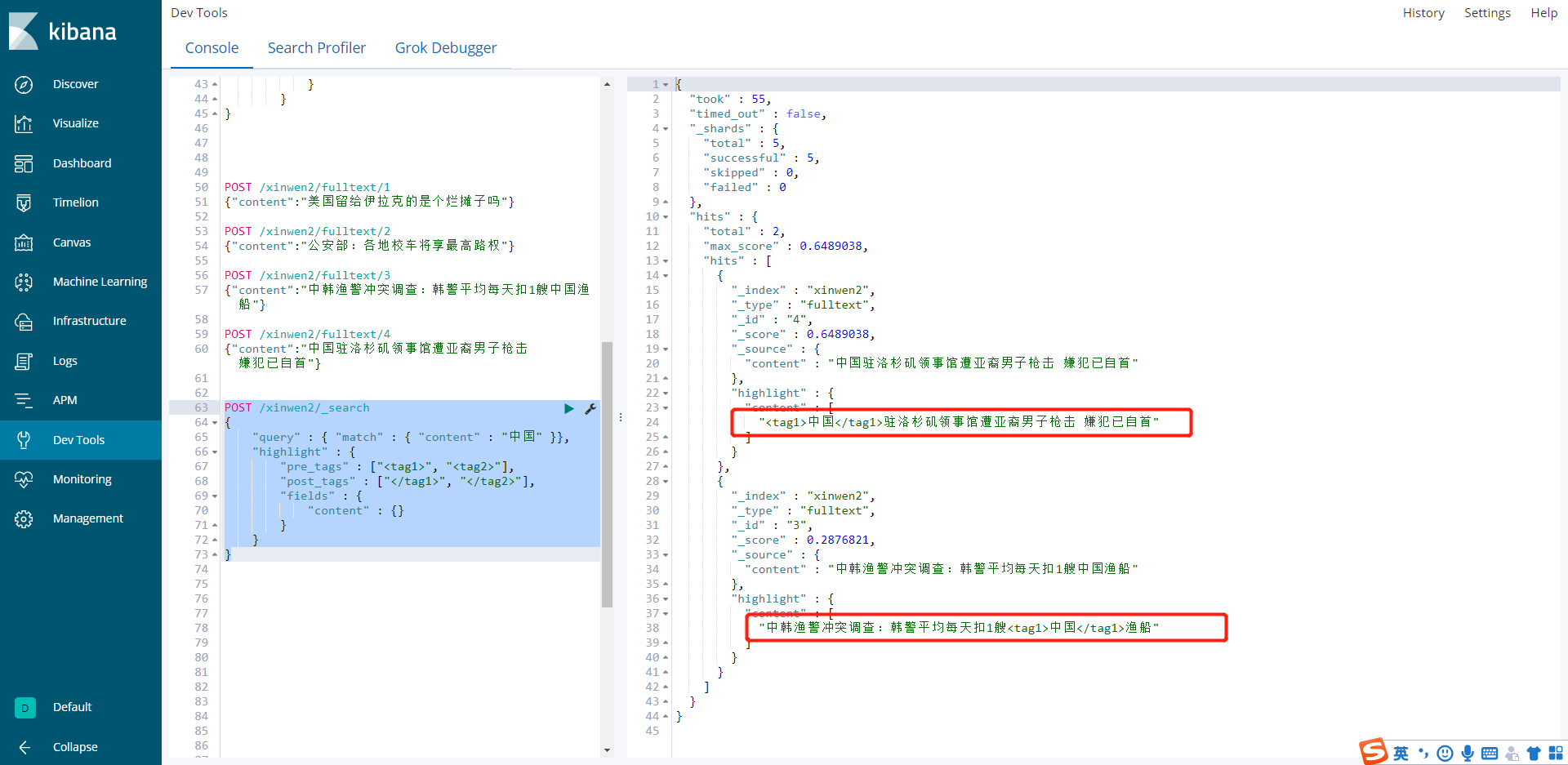Collapse the sidebar with the arrow icon
This screenshot has height=765, width=1568.
[x=24, y=747]
